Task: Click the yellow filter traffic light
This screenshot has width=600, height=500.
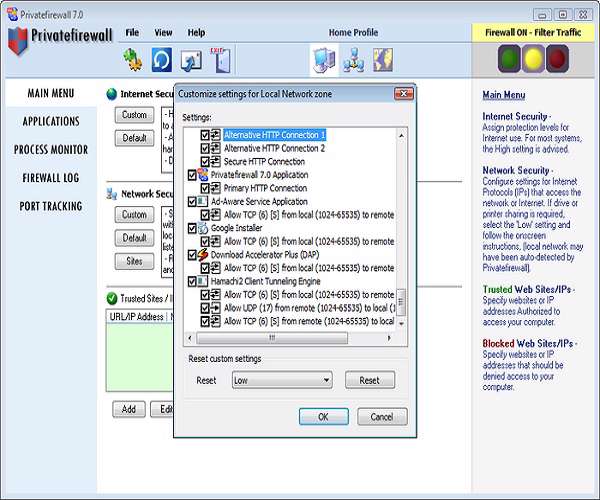Action: (x=533, y=59)
